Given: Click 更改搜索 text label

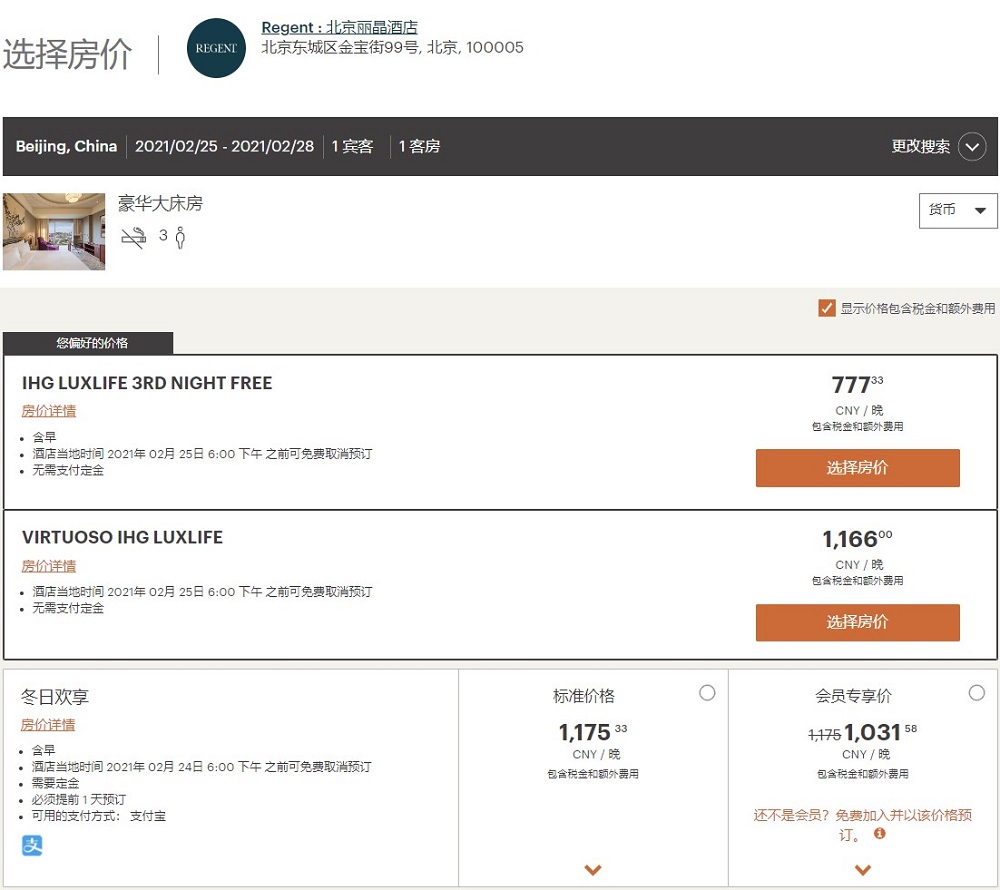Looking at the screenshot, I should pyautogui.click(x=920, y=147).
